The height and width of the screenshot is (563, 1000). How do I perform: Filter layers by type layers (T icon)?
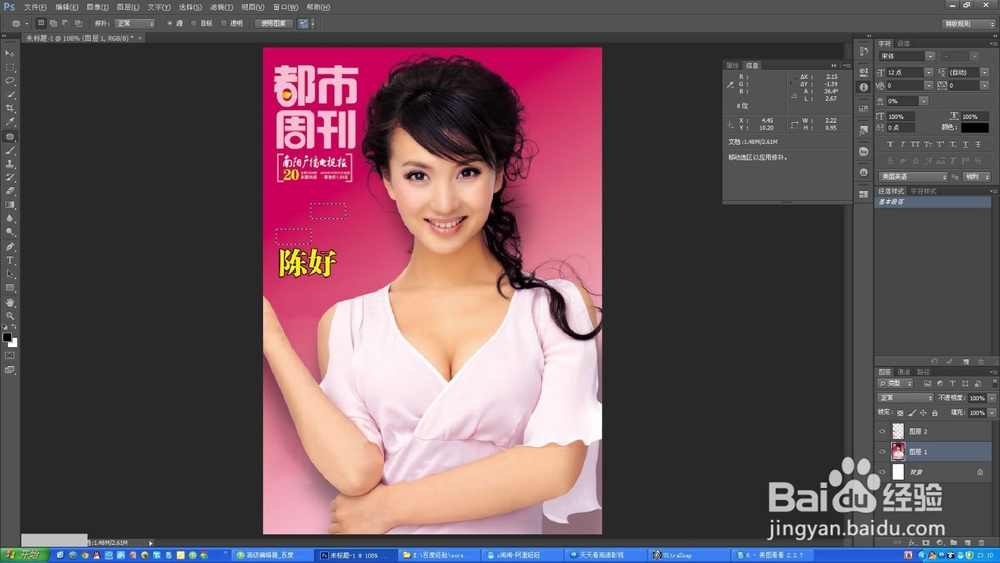tap(952, 383)
